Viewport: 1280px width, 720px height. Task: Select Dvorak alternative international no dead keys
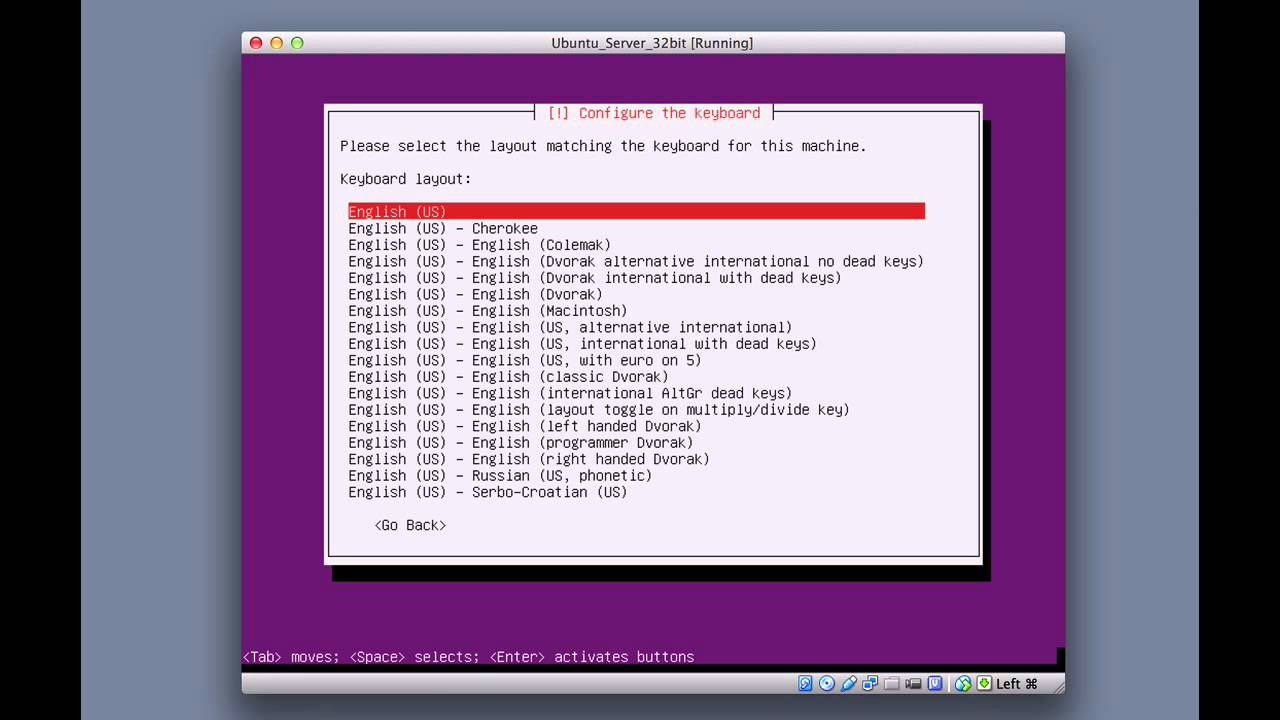coord(636,261)
